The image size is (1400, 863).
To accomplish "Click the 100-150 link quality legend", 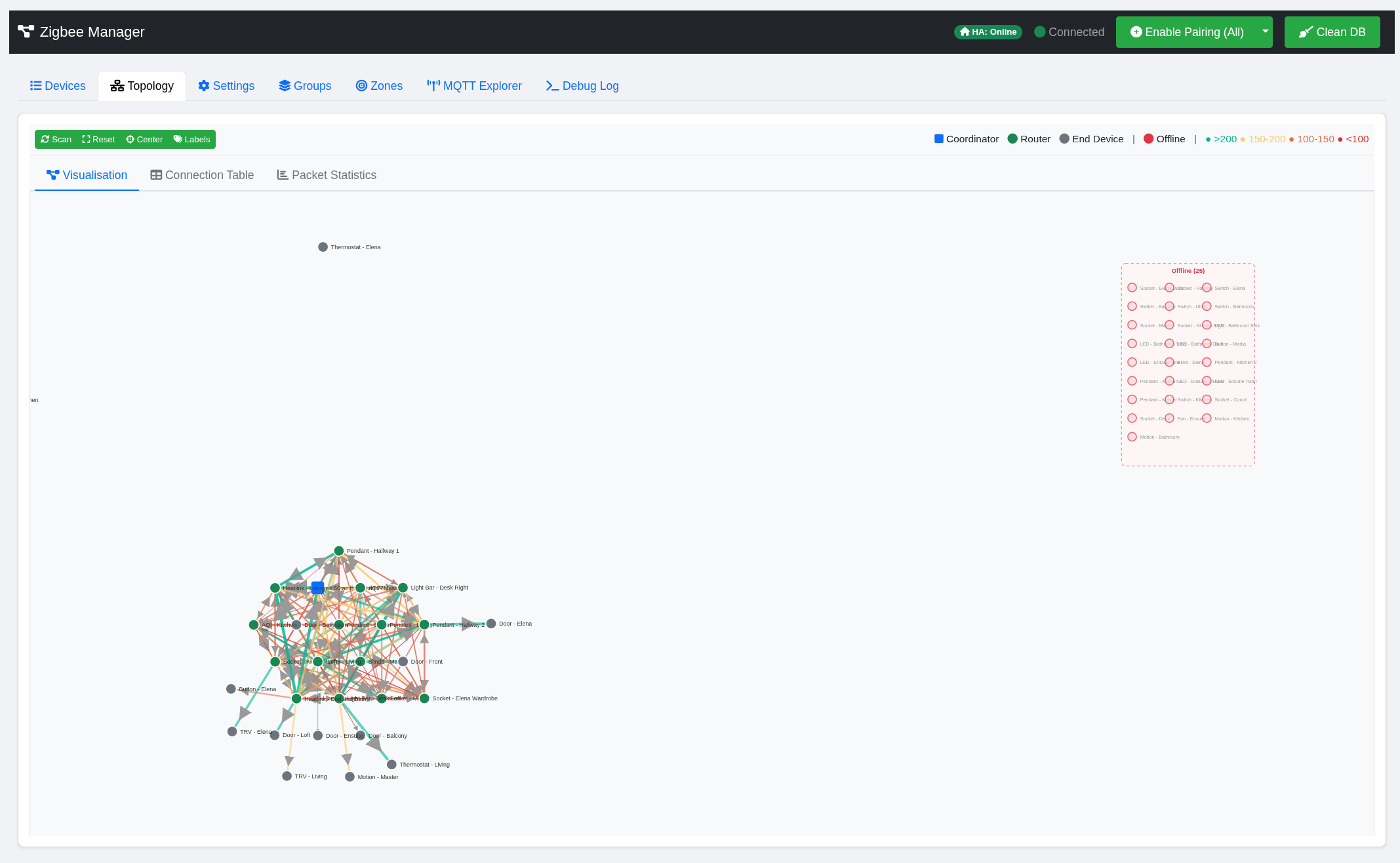I will pos(1311,139).
